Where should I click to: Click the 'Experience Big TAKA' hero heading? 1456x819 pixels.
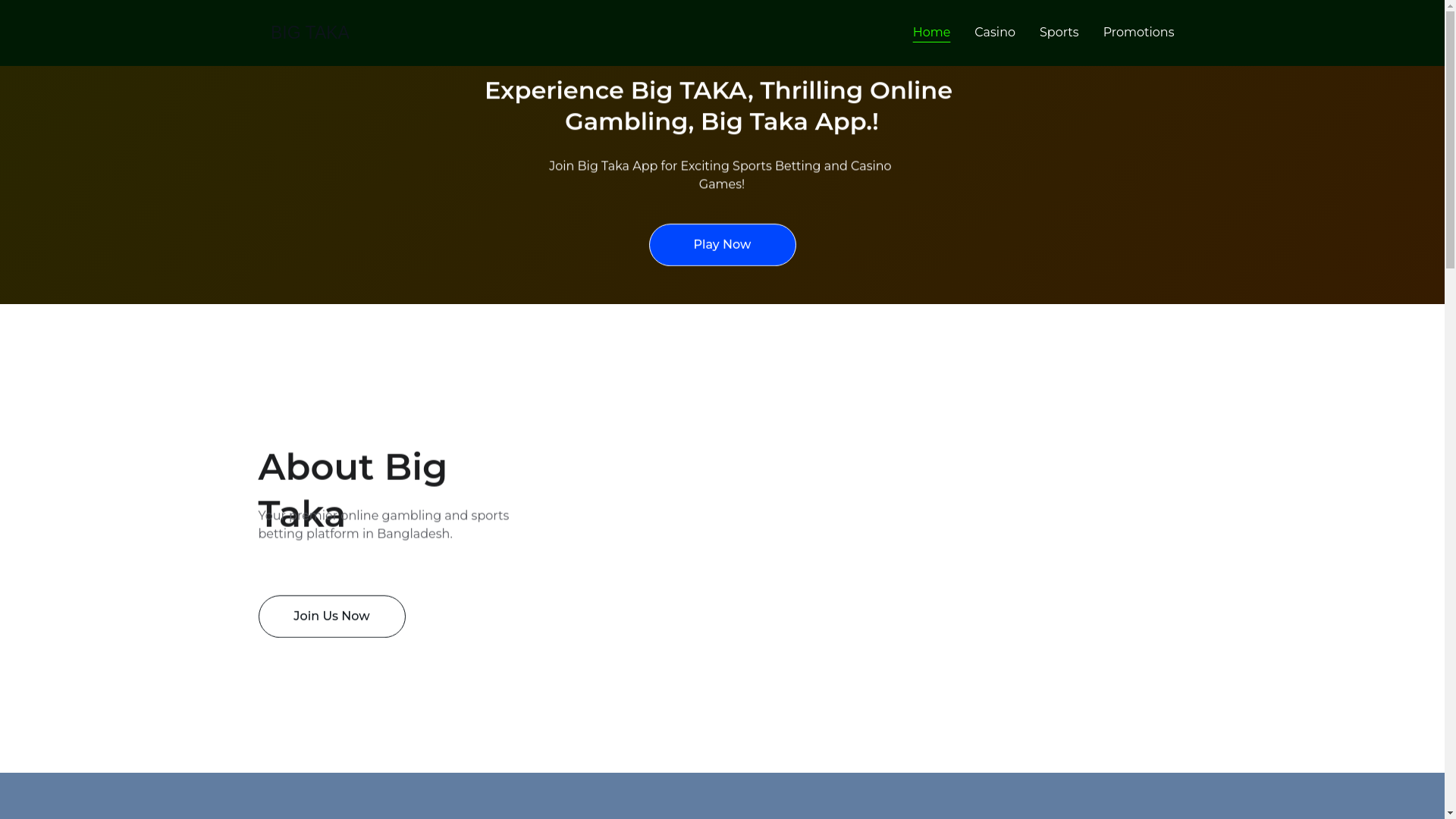pos(718,105)
